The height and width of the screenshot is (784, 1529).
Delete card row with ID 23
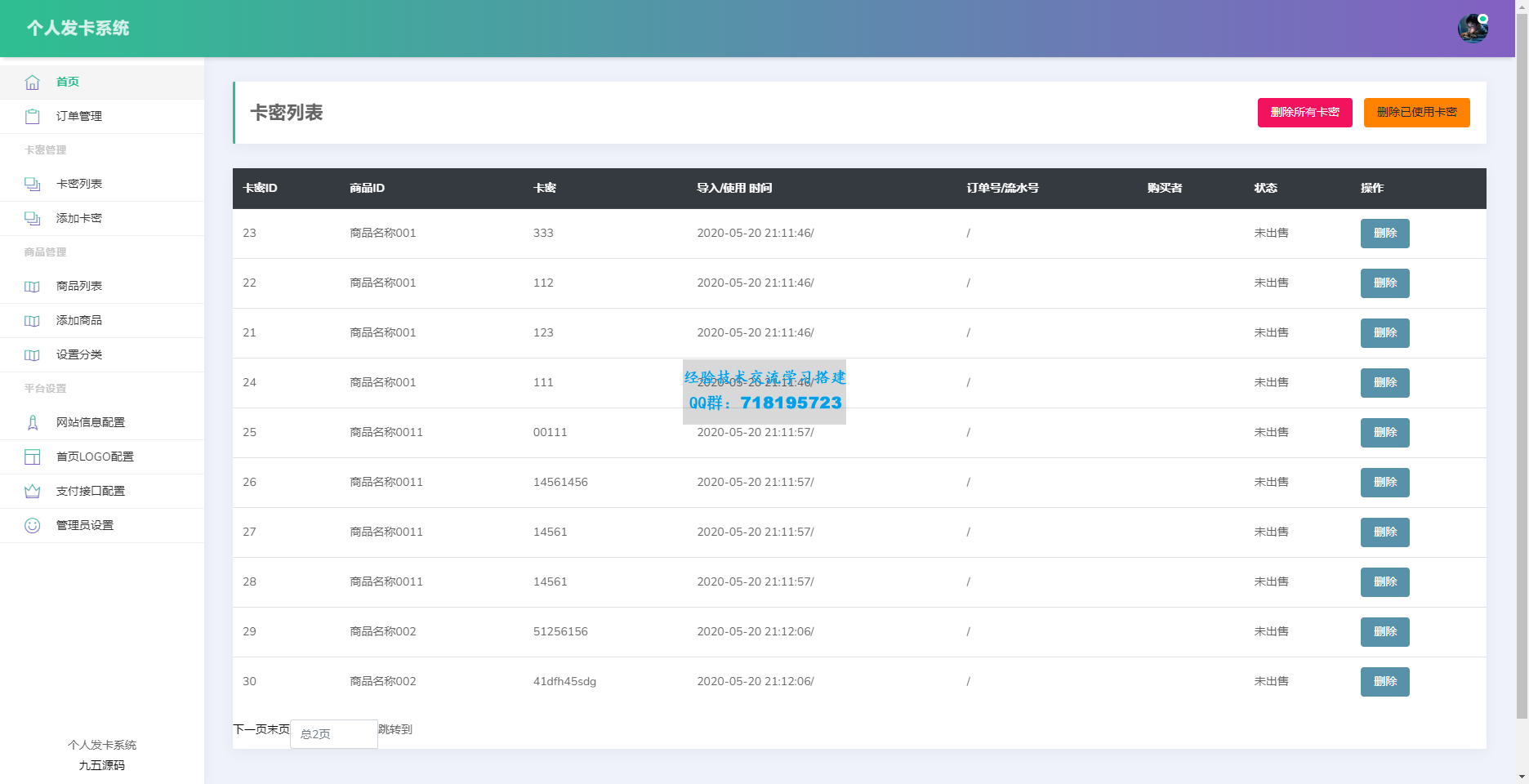[x=1384, y=234]
